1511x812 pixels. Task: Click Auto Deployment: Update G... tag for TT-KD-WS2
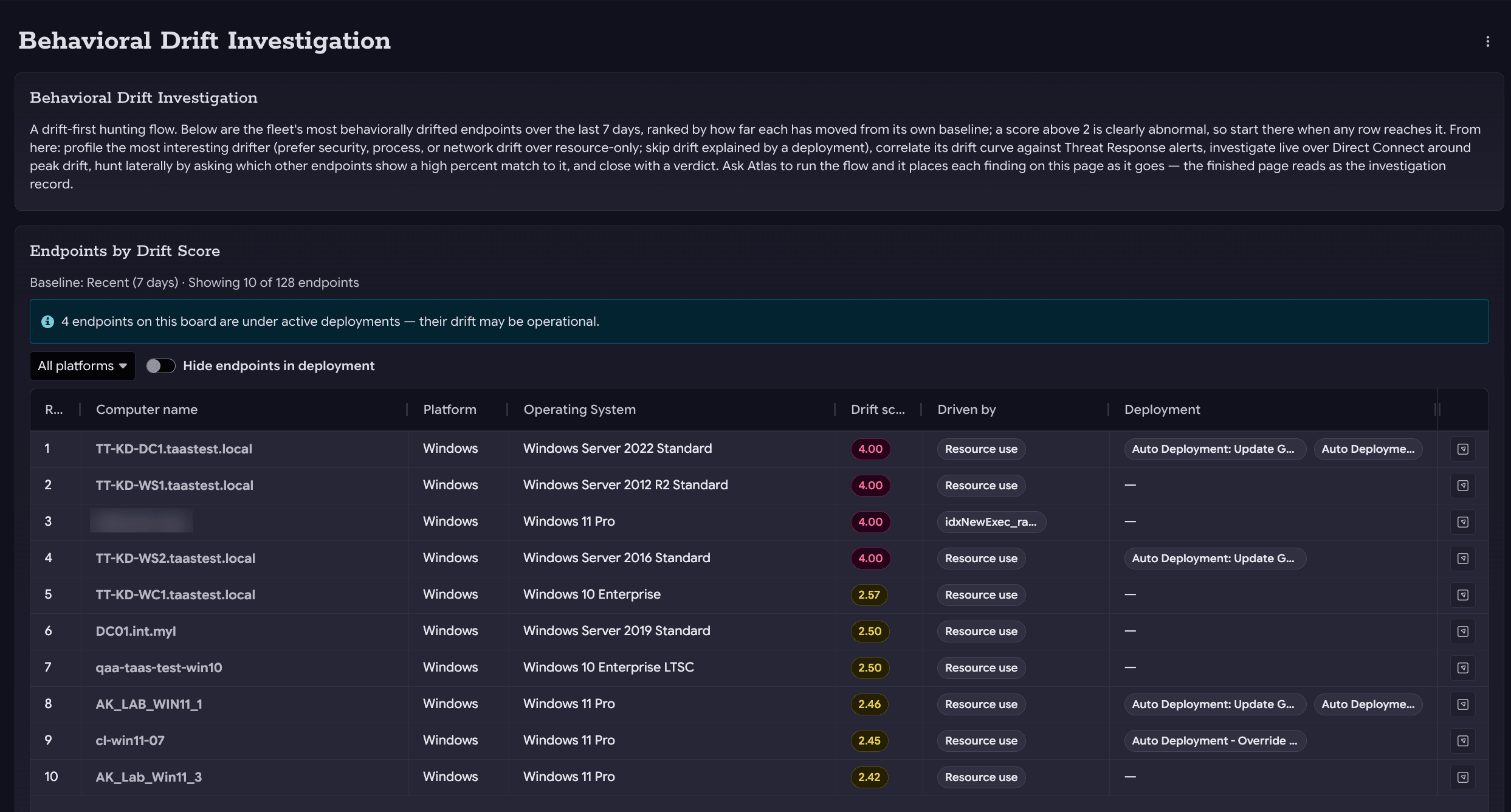coord(1214,559)
